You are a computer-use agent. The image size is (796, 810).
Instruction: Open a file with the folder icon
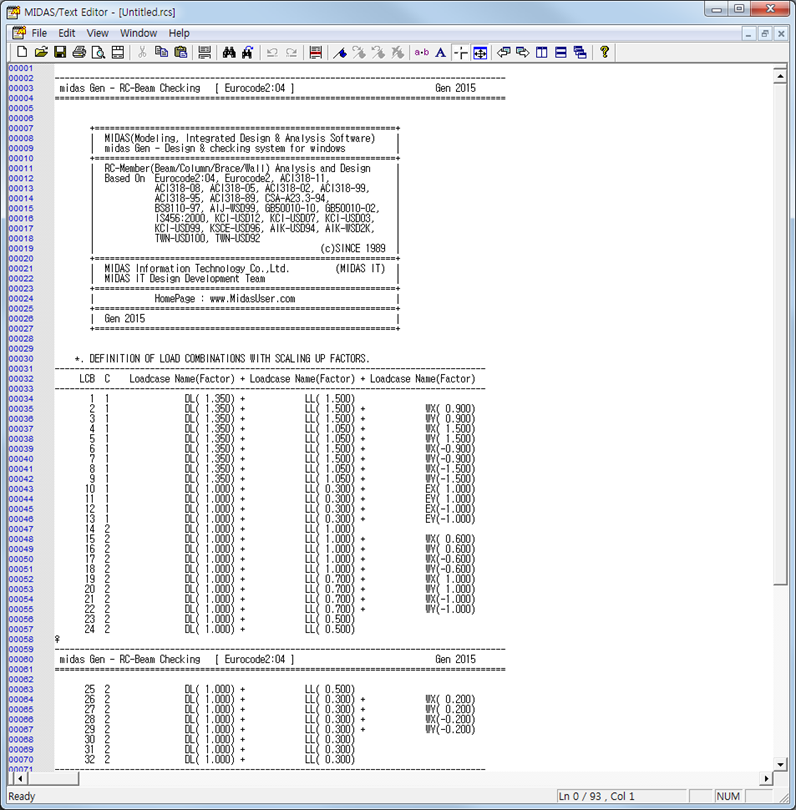tap(41, 52)
